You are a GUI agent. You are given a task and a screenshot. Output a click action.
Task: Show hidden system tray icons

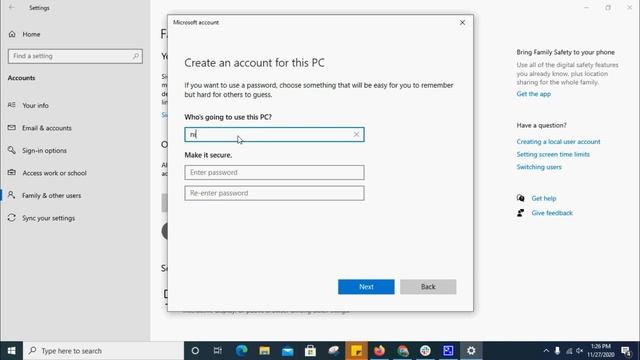point(546,351)
